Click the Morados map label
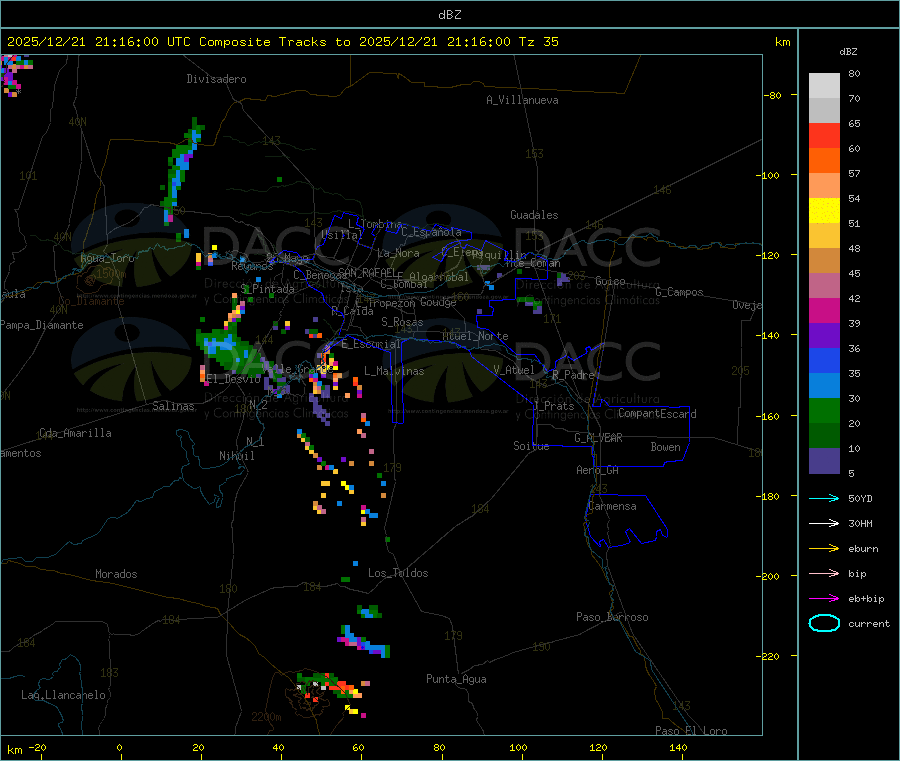This screenshot has width=900, height=761. (116, 574)
